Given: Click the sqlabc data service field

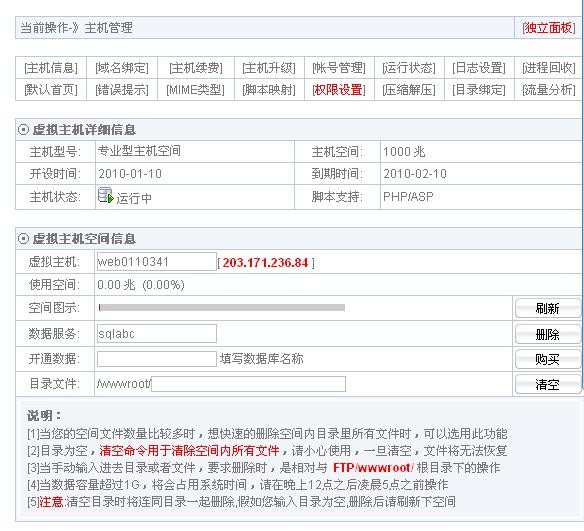Looking at the screenshot, I should 157,334.
